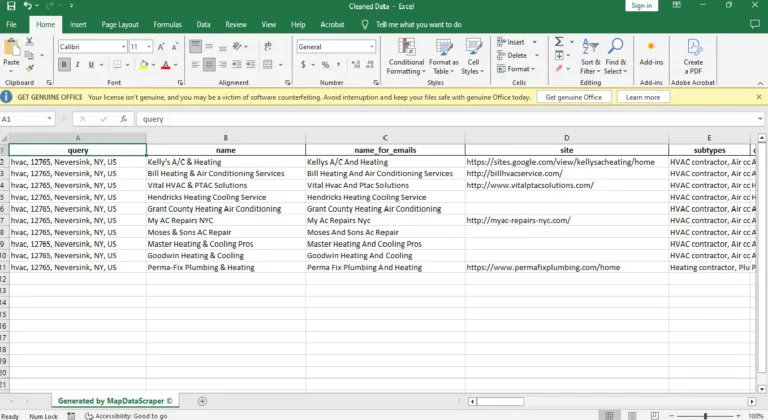768x420 pixels.
Task: Apply the red font color swatch
Action: [166, 65]
